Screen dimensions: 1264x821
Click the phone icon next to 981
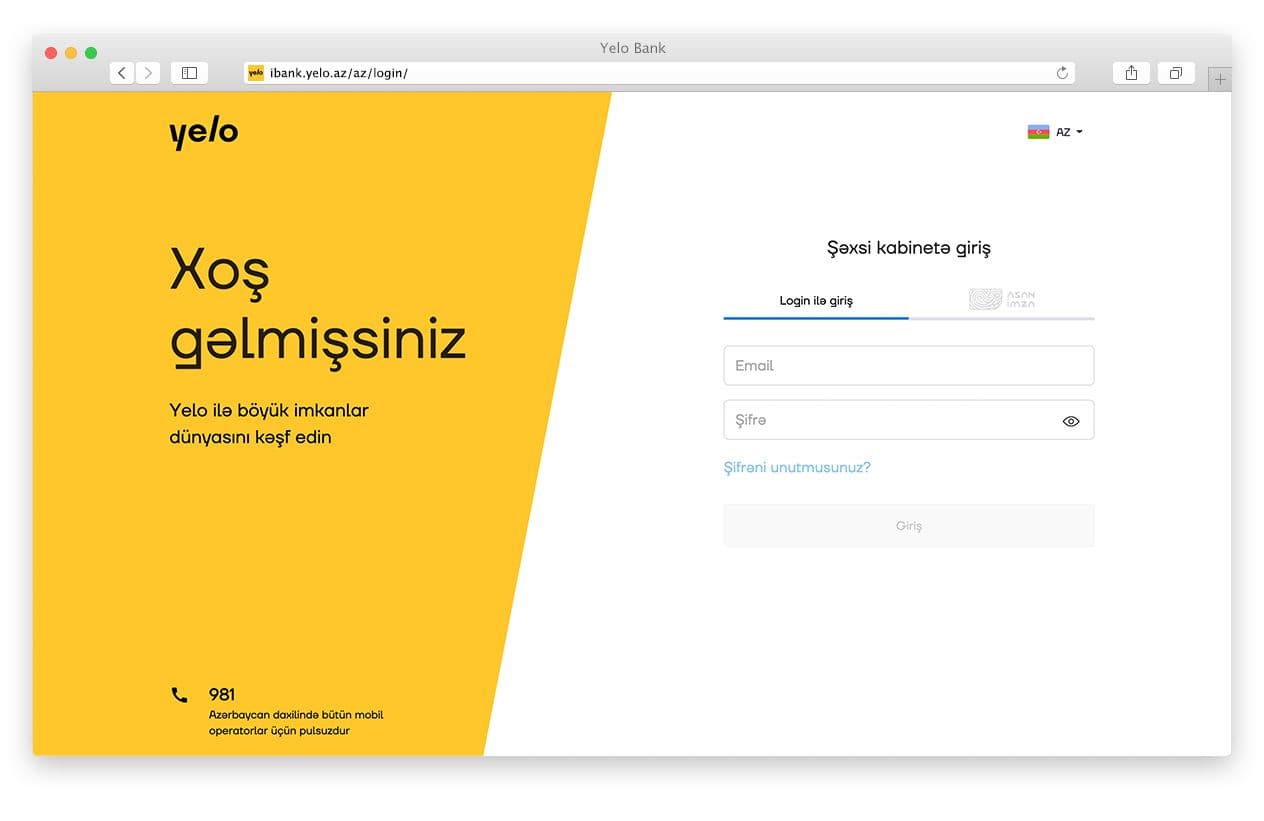click(x=180, y=695)
